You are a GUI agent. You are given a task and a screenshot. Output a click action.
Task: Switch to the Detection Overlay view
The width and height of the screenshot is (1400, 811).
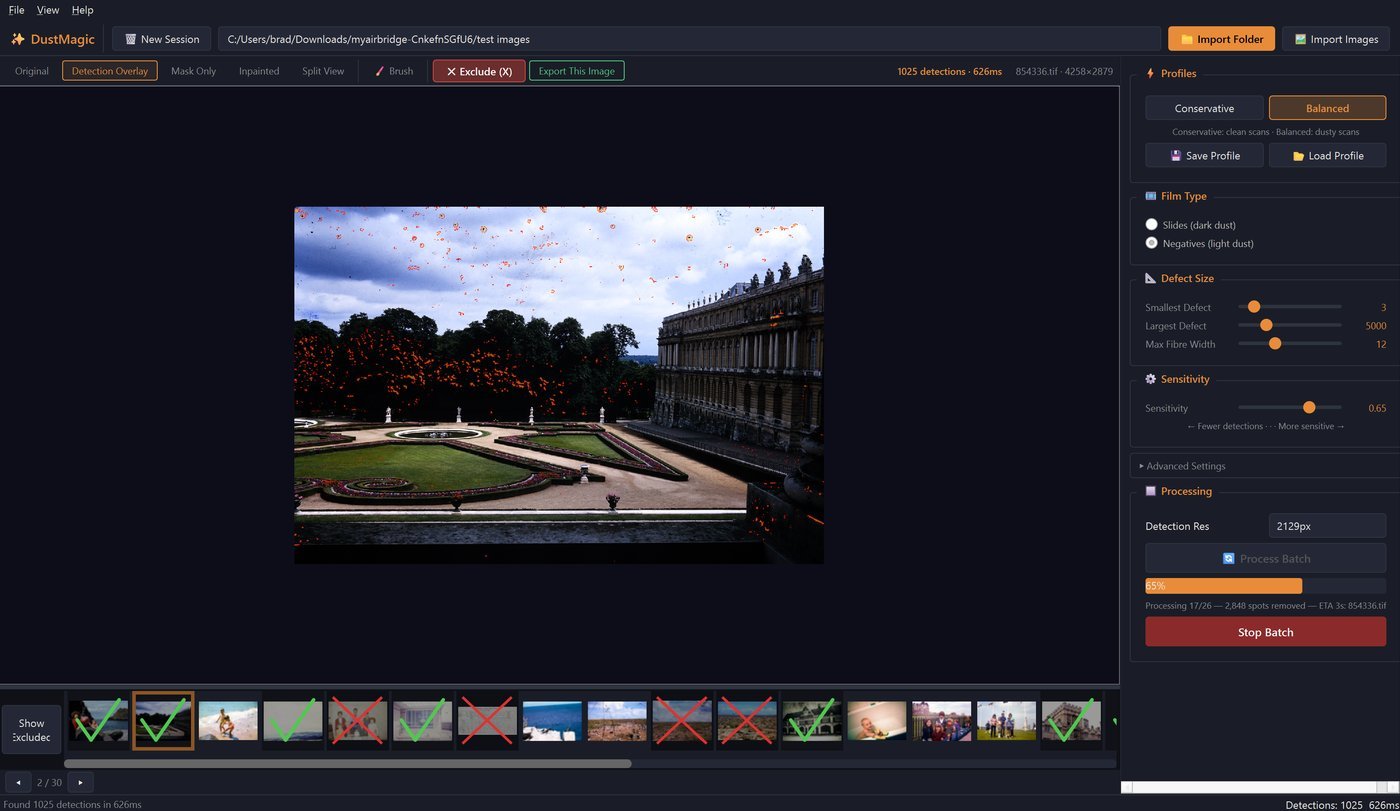pos(110,71)
